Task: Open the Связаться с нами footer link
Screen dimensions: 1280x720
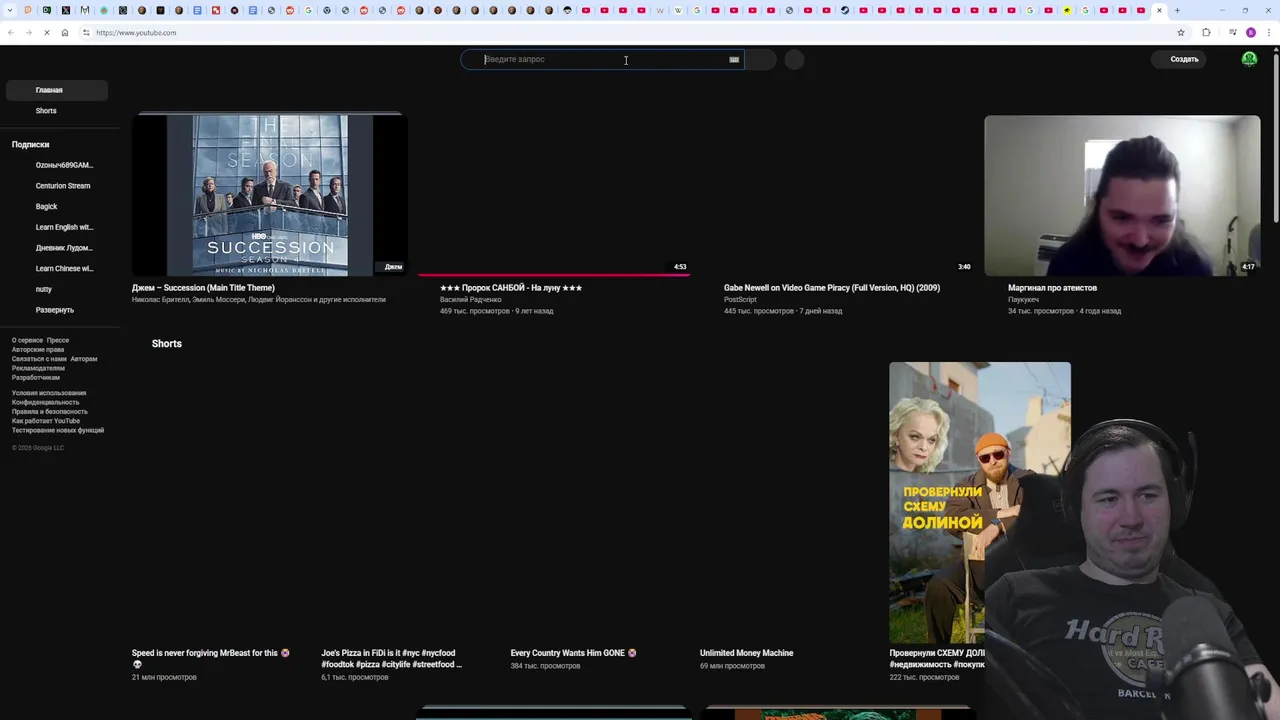Action: coord(39,359)
